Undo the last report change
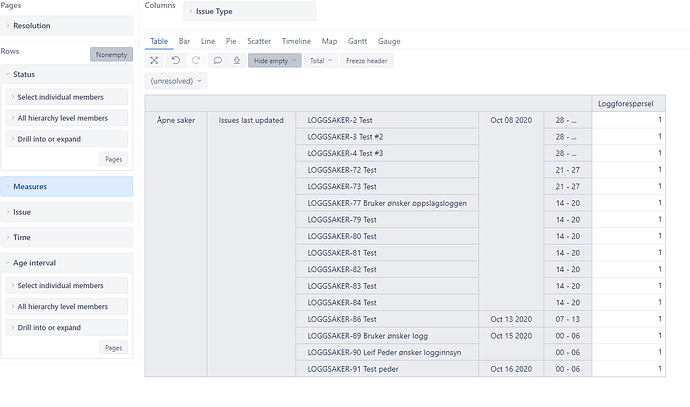Image resolution: width=690 pixels, height=407 pixels. (176, 61)
